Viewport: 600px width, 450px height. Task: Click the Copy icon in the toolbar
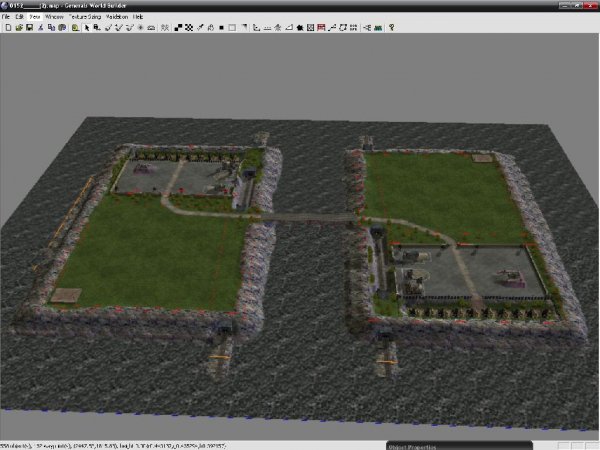coord(52,28)
